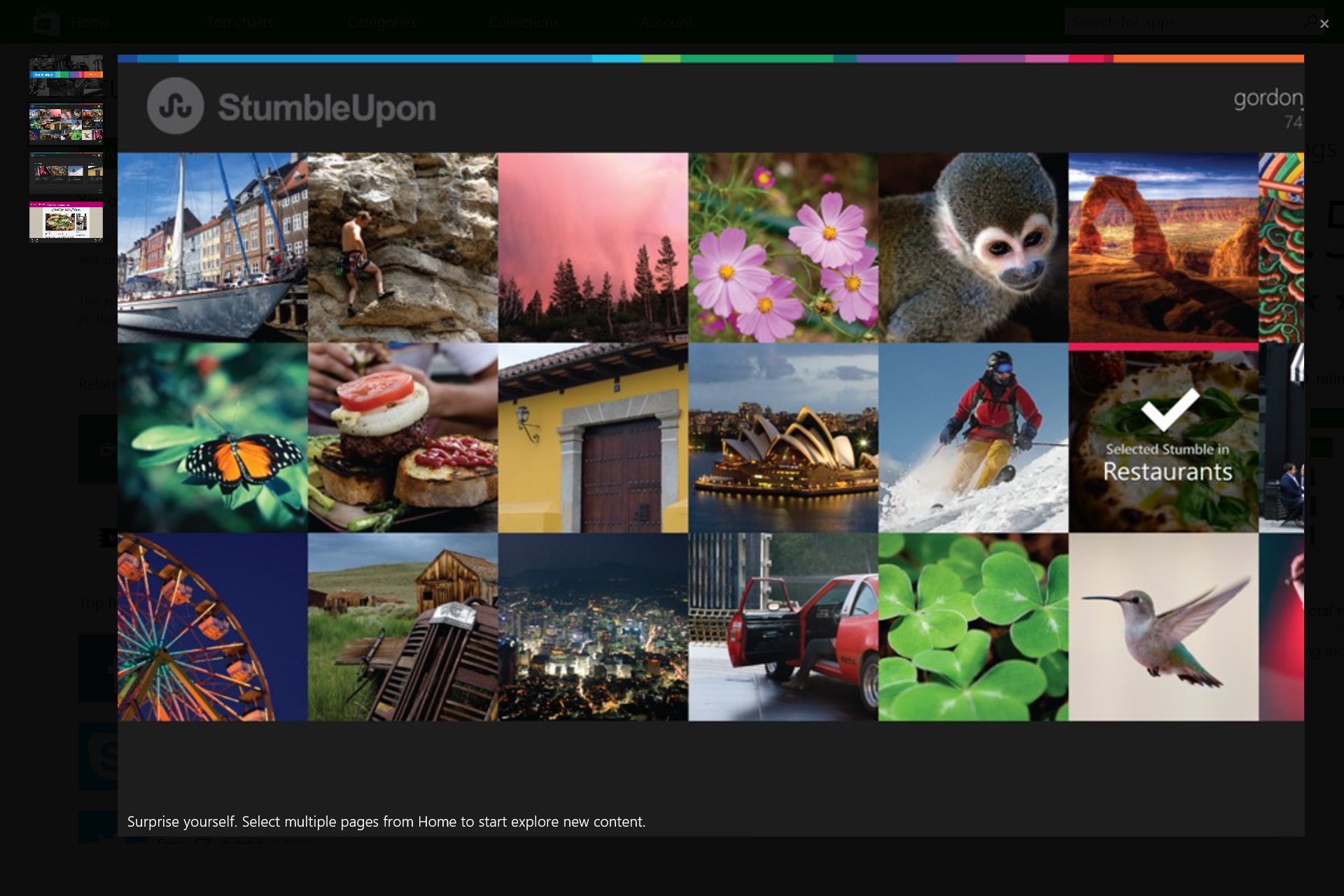The width and height of the screenshot is (1344, 896).
Task: Click the 'Surprise yourself' caption text
Action: tap(386, 822)
